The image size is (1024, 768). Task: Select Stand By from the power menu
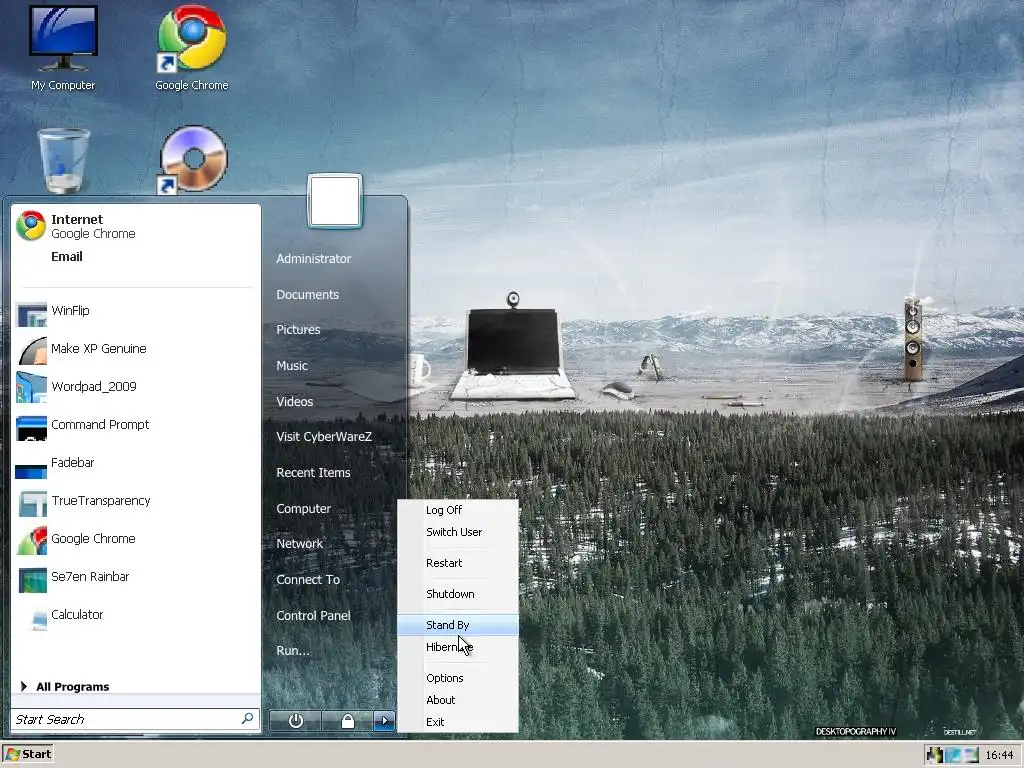pyautogui.click(x=458, y=625)
